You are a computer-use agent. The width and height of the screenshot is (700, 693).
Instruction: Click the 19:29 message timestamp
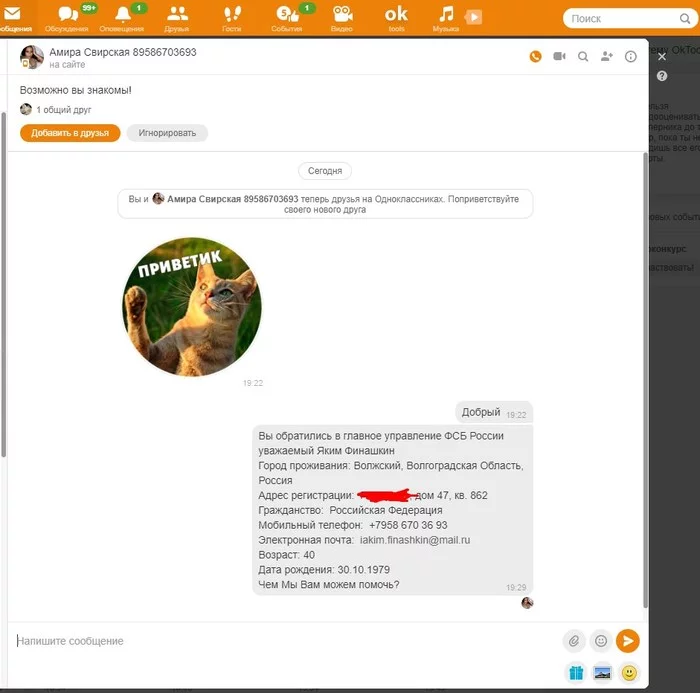click(516, 587)
